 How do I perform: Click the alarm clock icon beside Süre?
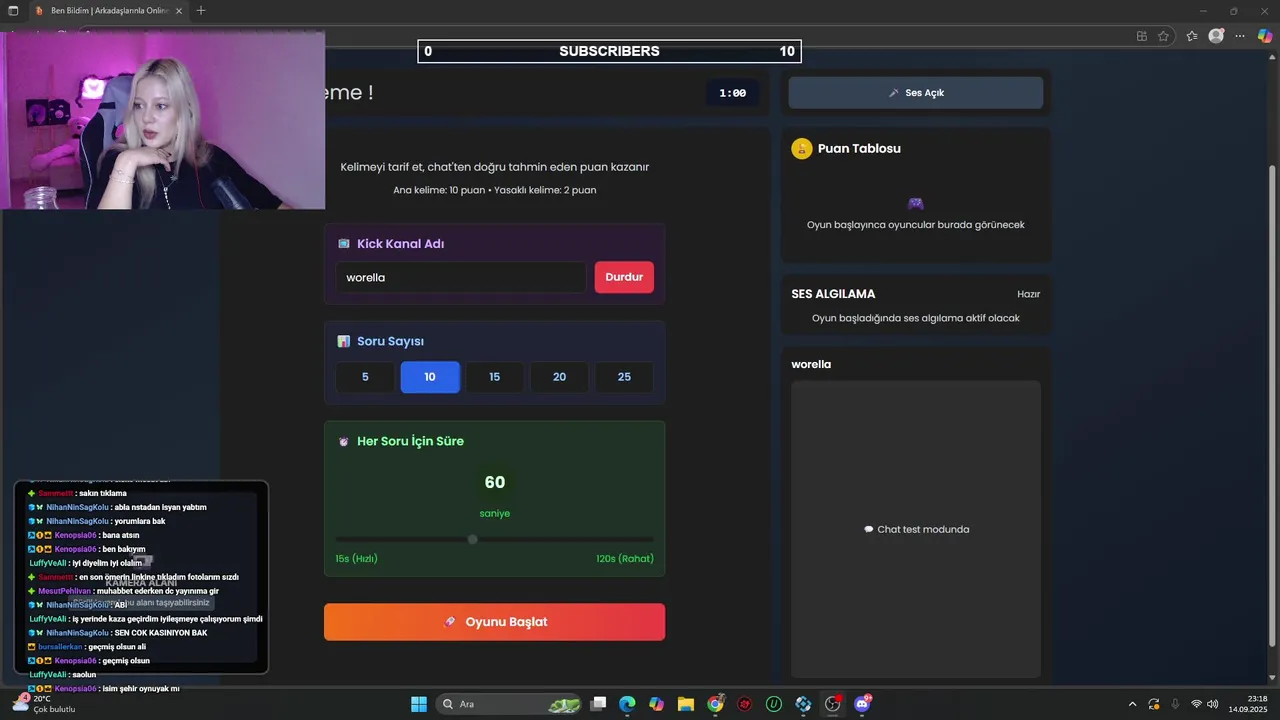tap(344, 441)
